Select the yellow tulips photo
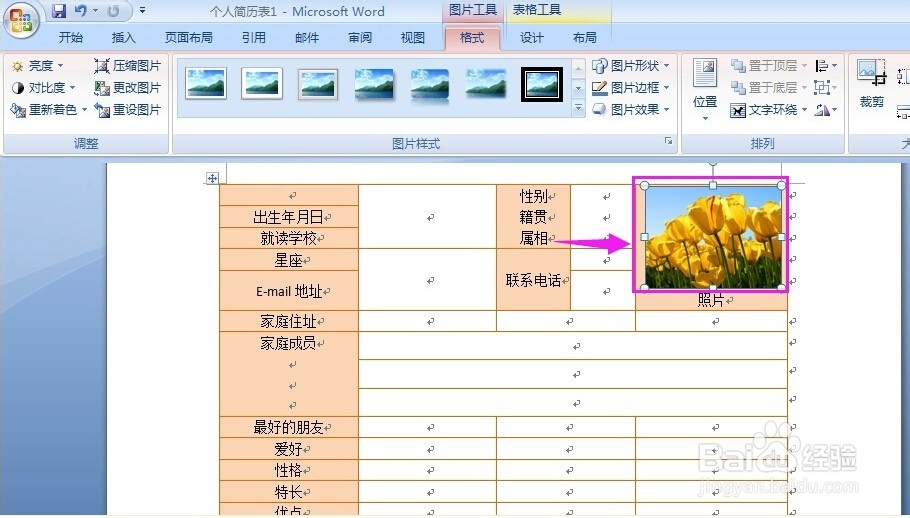The width and height of the screenshot is (910, 518). (x=713, y=237)
